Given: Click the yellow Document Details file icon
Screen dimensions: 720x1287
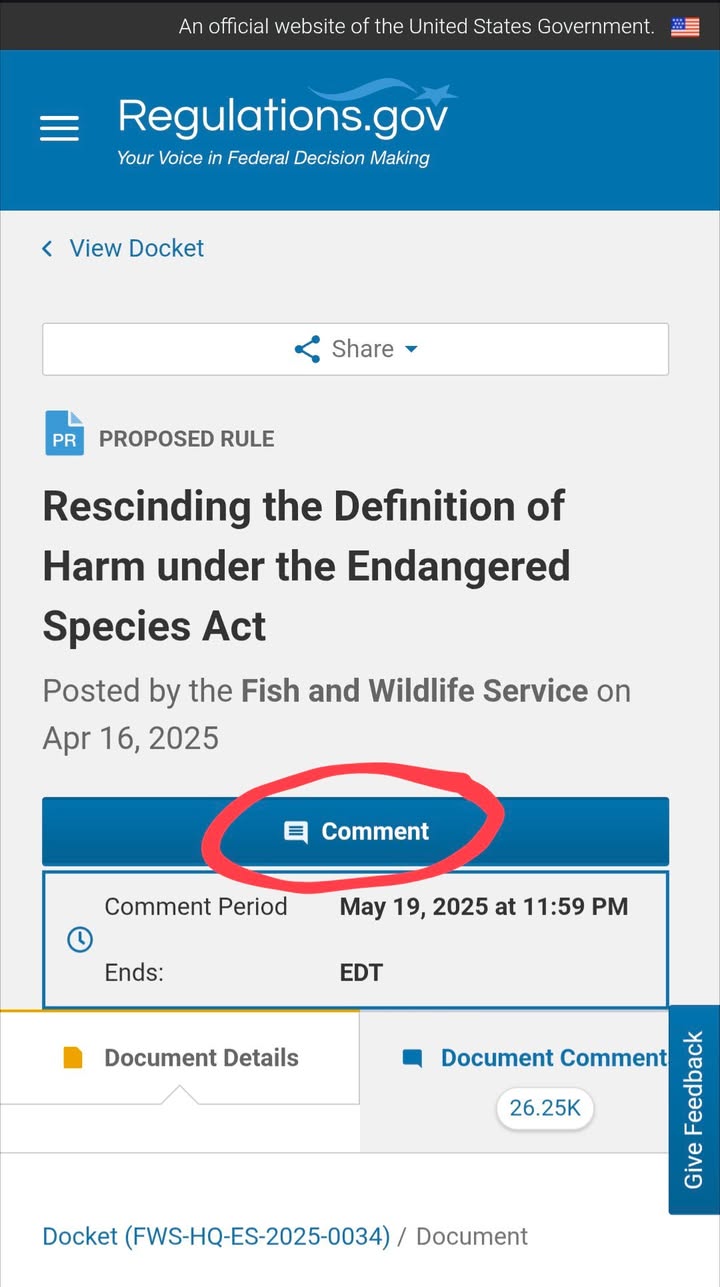Looking at the screenshot, I should (73, 1058).
